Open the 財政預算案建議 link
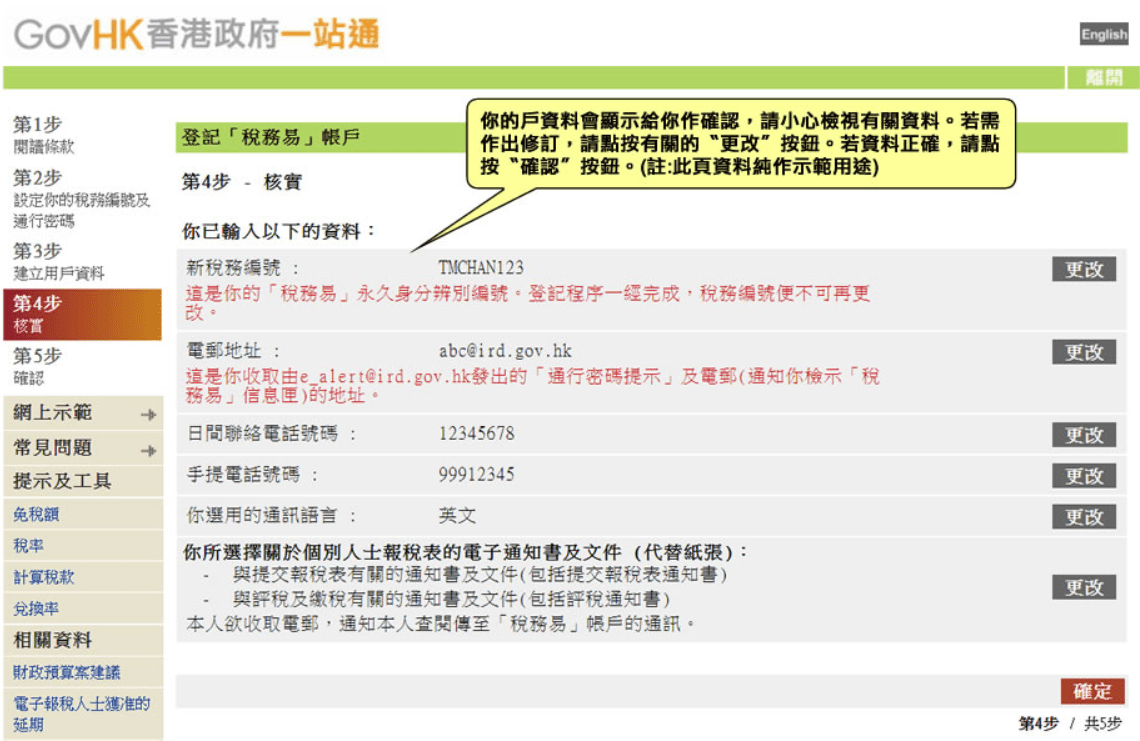The image size is (1140, 741). [66, 672]
